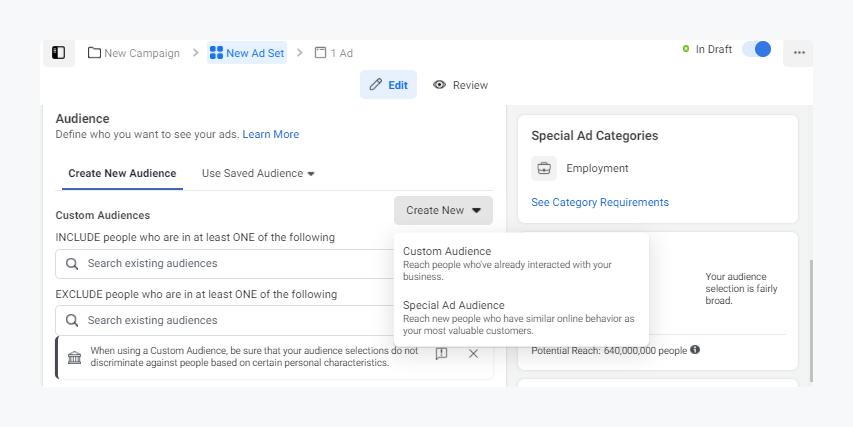Image resolution: width=853 pixels, height=427 pixels.
Task: Click the 1 Ad page icon
Action: tap(321, 53)
